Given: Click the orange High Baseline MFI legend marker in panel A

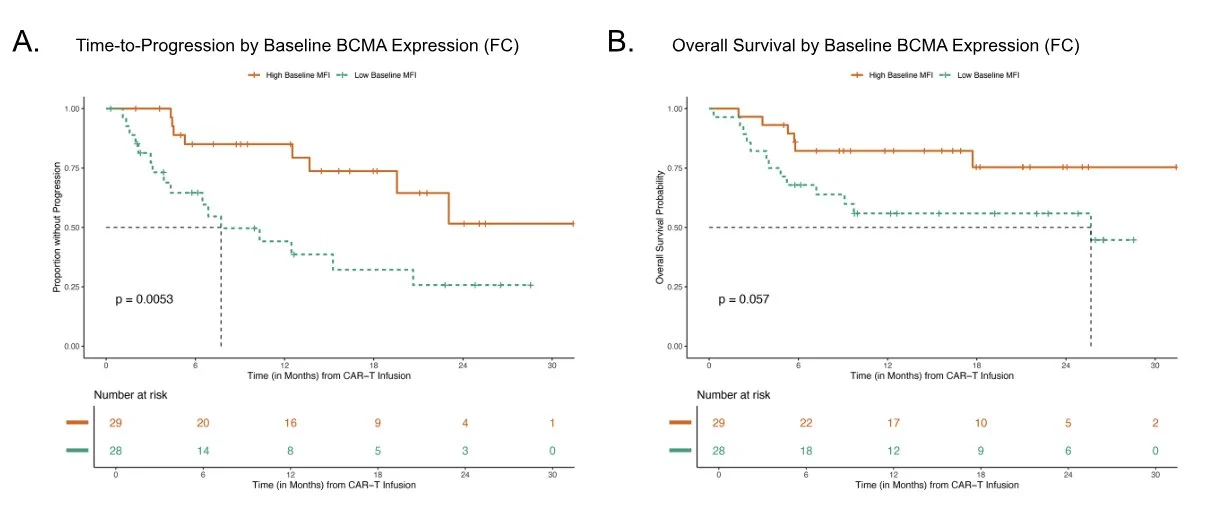Looking at the screenshot, I should (x=257, y=75).
